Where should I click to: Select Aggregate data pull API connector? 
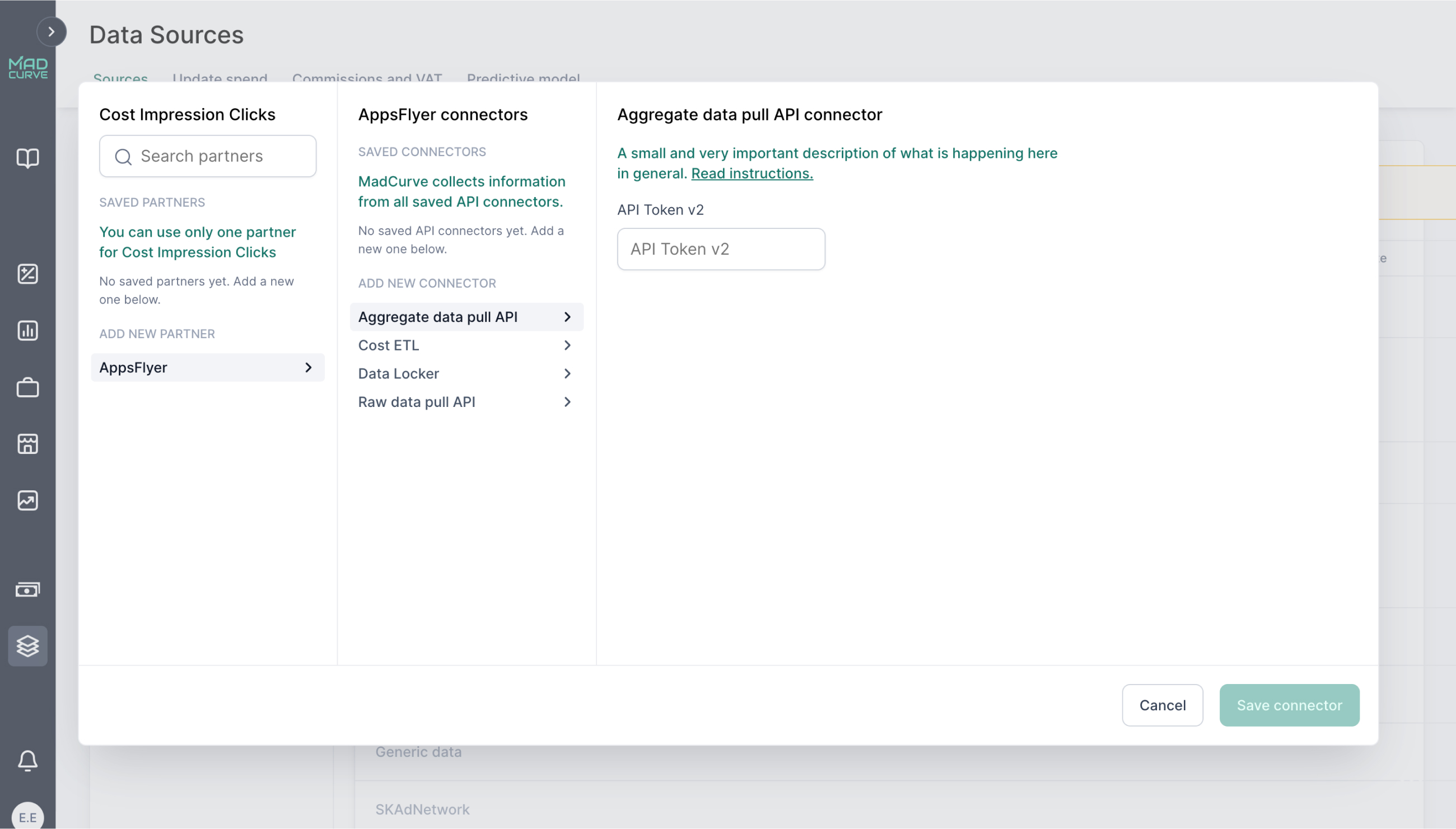click(465, 317)
